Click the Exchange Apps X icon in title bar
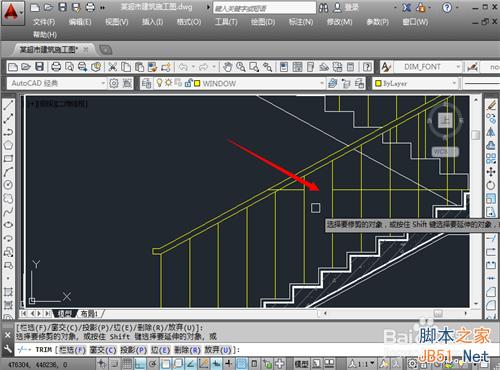This screenshot has height=370, width=500. pyautogui.click(x=407, y=7)
